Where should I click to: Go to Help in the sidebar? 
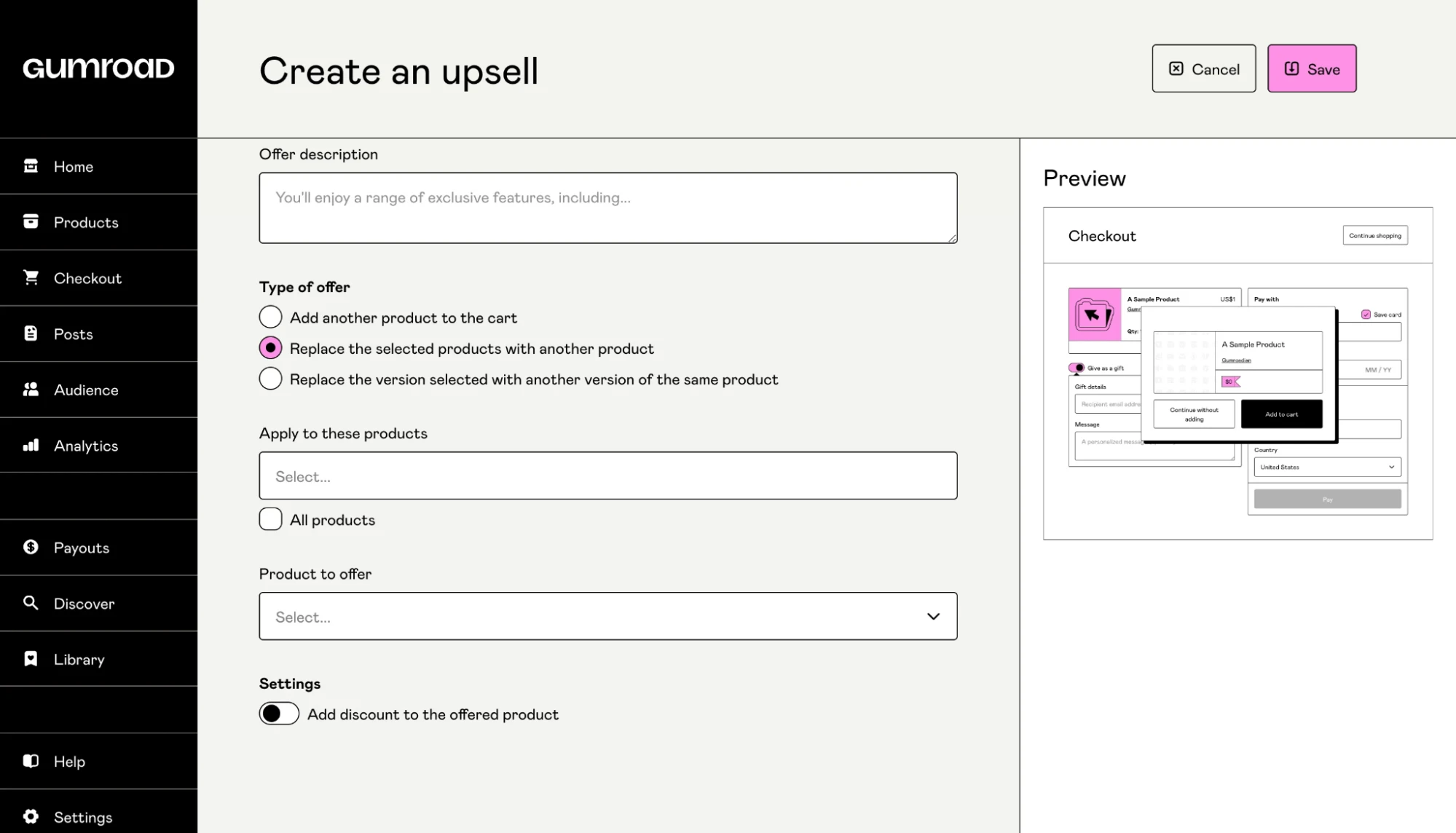point(31,761)
